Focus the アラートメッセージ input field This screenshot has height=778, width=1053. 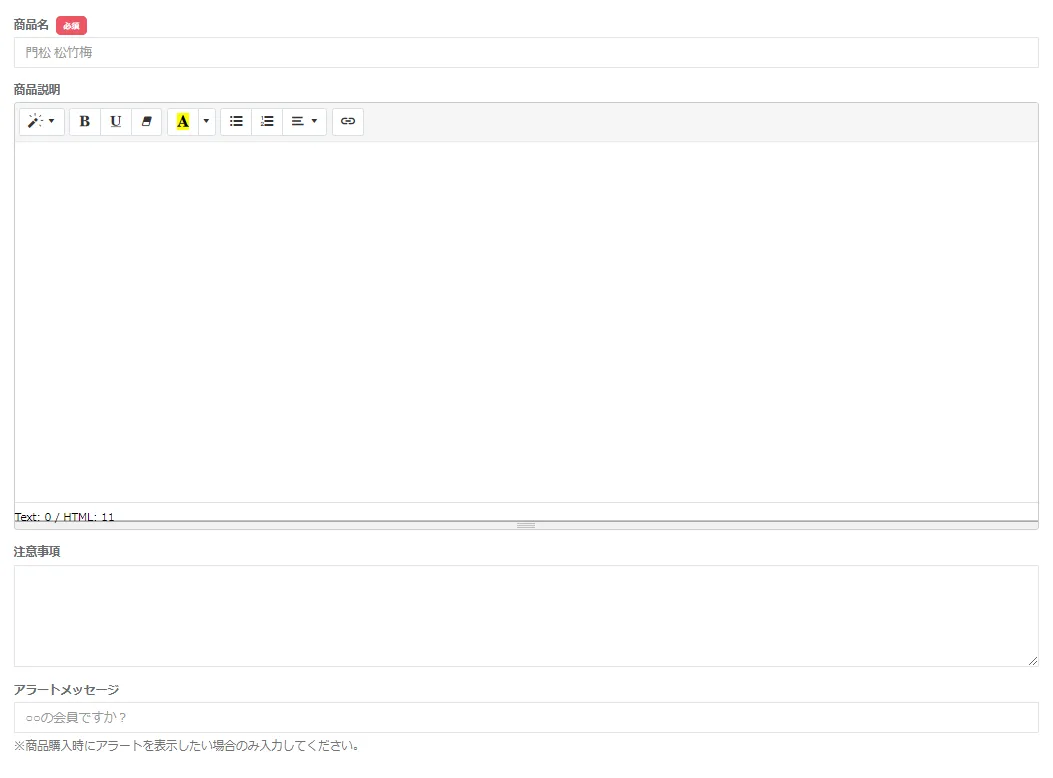(526, 717)
